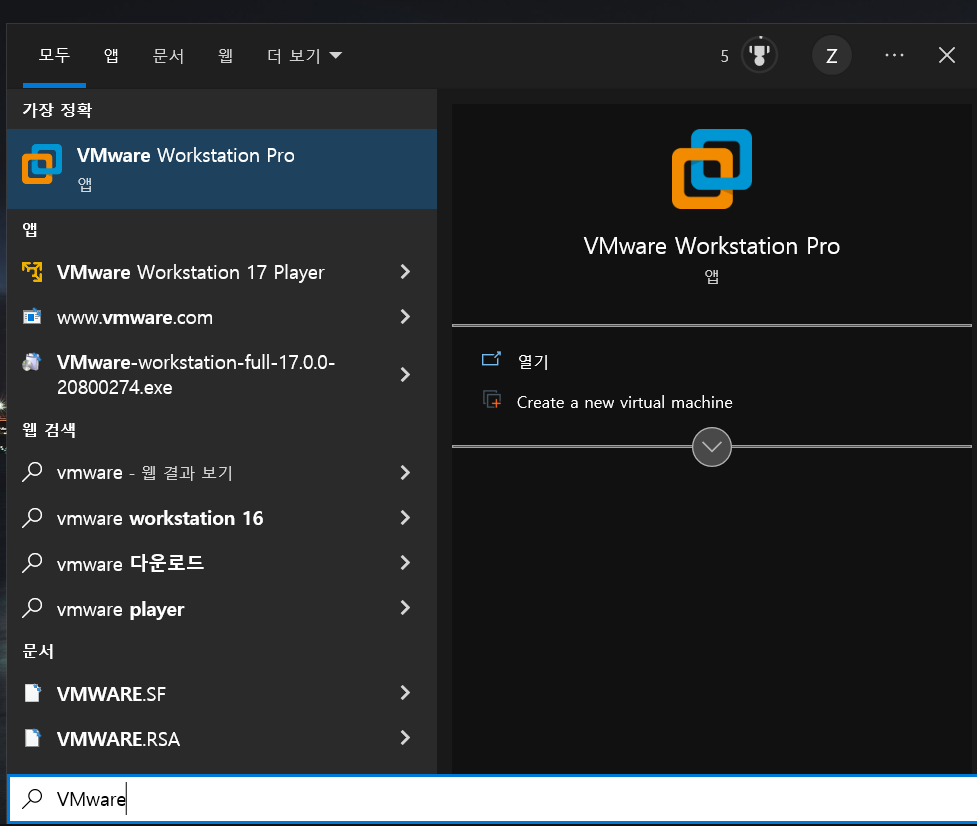Click the 'VMWARE.RSA' document name
This screenshot has width=977, height=826.
[118, 739]
